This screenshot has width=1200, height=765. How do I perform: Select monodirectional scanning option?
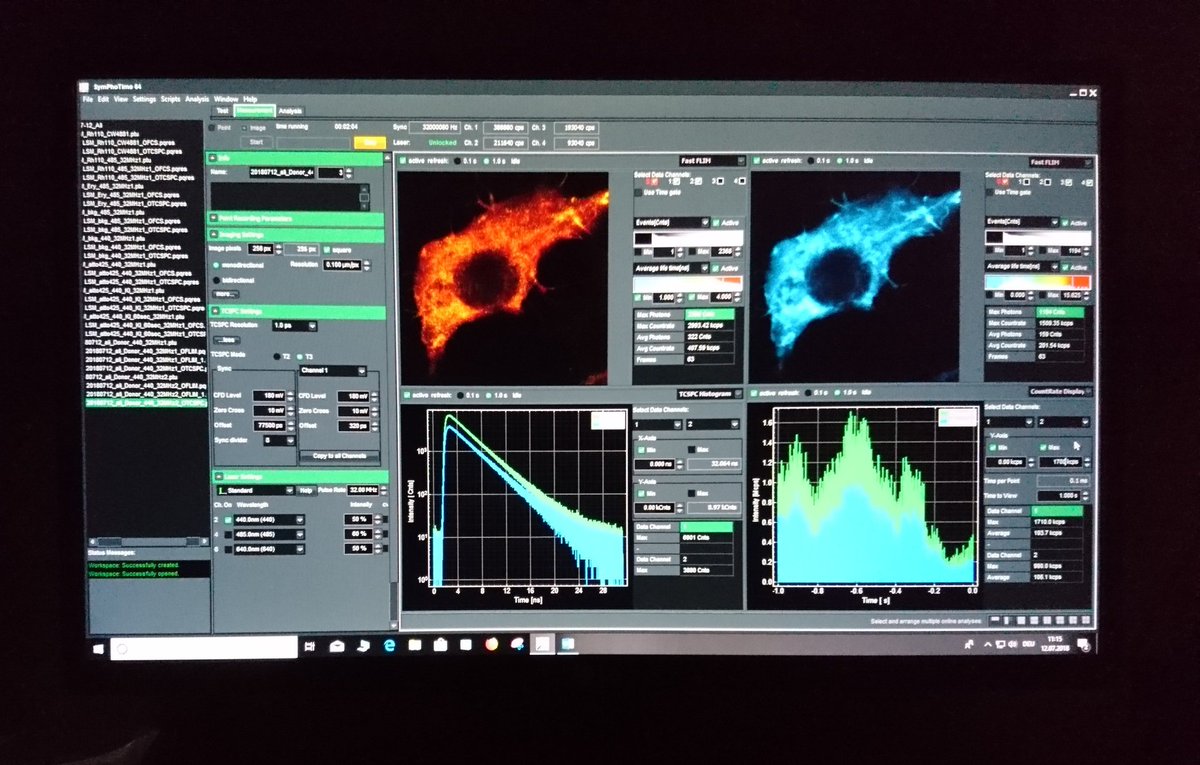coord(214,265)
